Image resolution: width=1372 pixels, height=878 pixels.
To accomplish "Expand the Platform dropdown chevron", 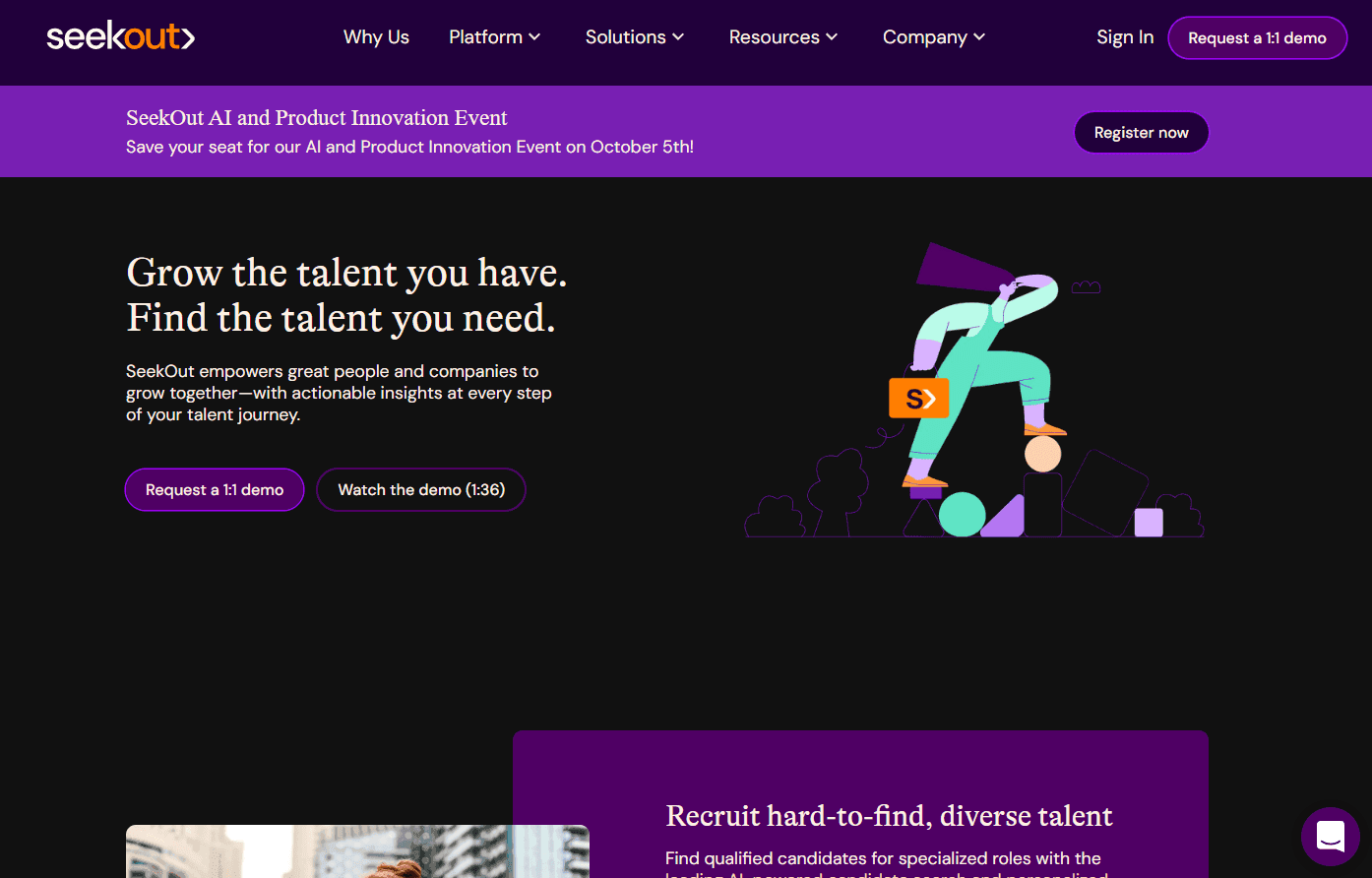I will [x=534, y=37].
